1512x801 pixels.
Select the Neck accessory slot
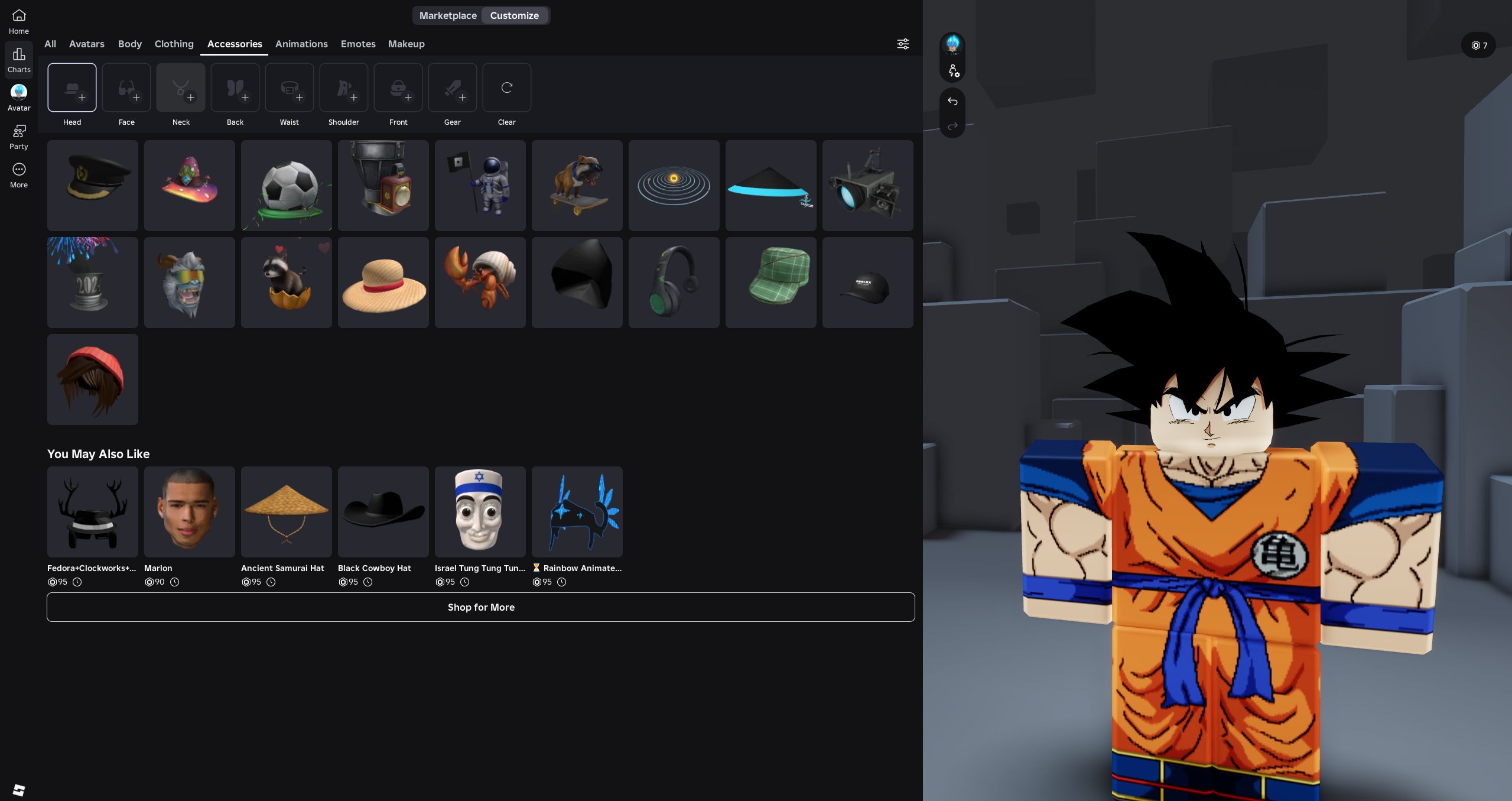click(x=181, y=87)
